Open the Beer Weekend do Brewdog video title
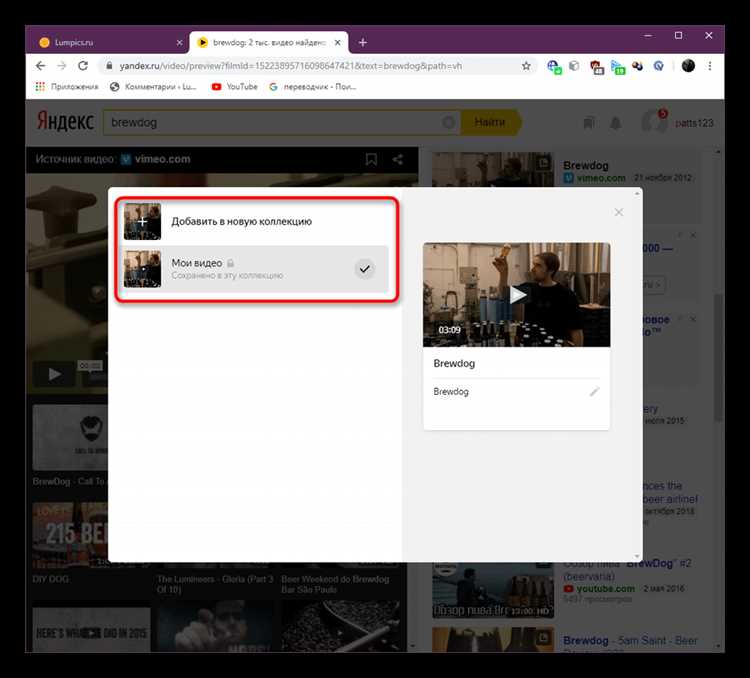Image resolution: width=750 pixels, height=678 pixels. 335,584
